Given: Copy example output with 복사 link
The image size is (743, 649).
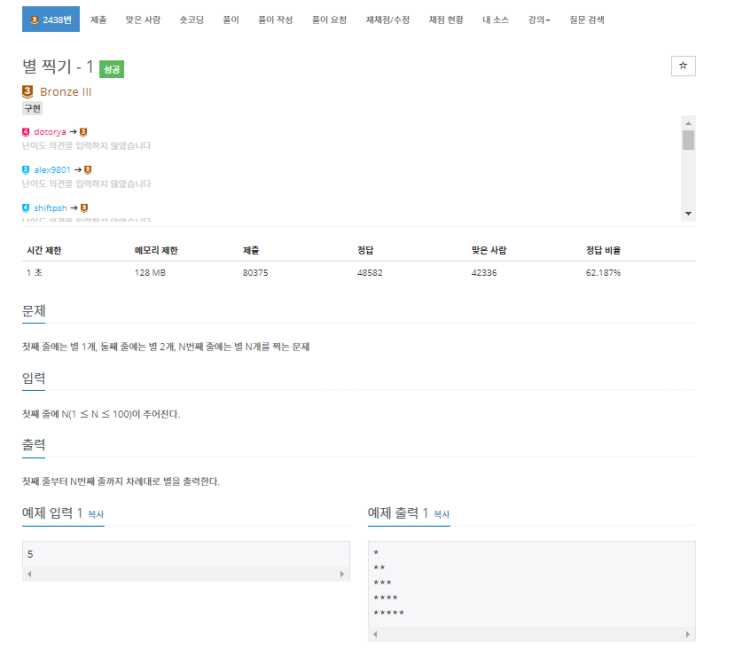Looking at the screenshot, I should [442, 514].
